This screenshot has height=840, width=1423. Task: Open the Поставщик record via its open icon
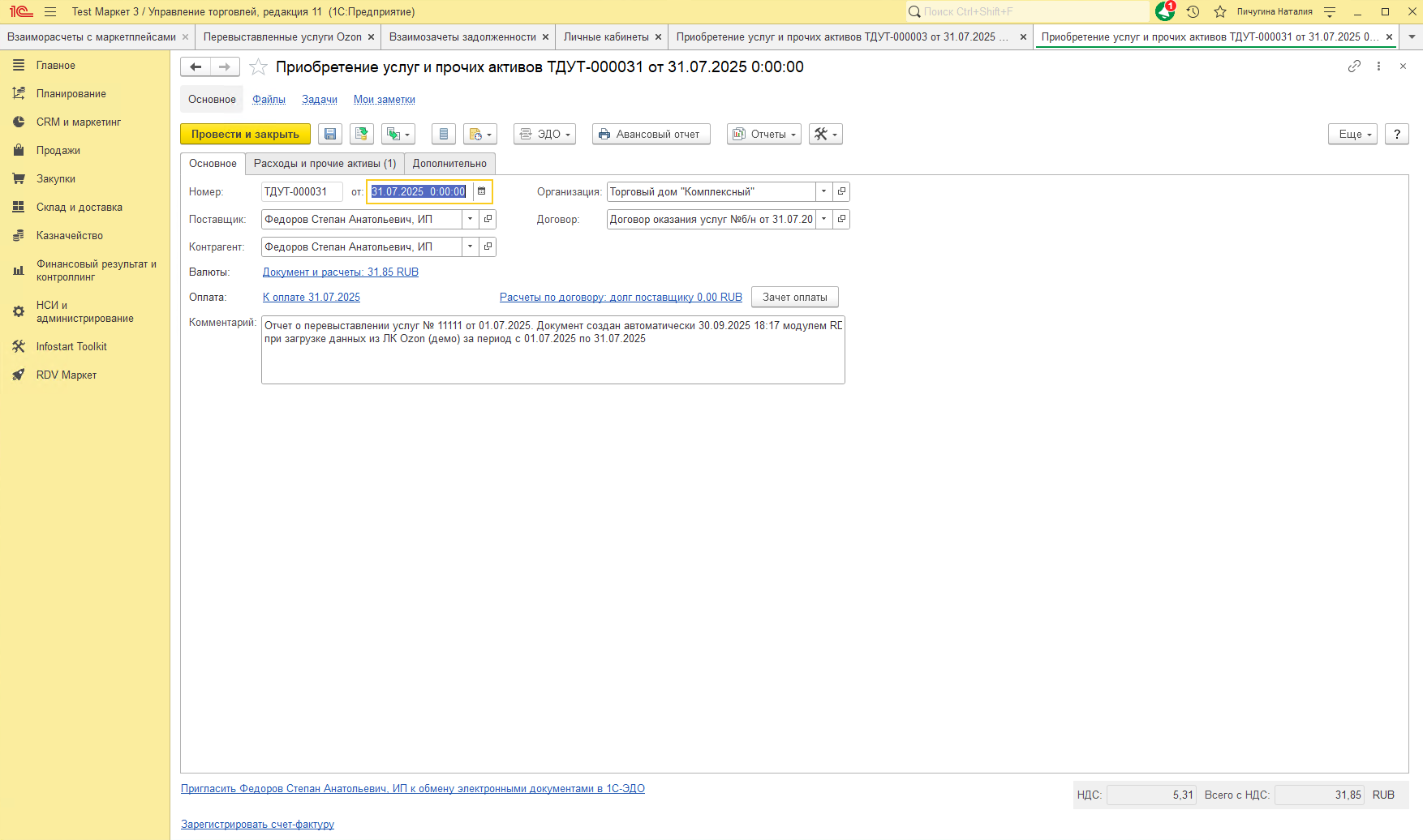point(488,220)
